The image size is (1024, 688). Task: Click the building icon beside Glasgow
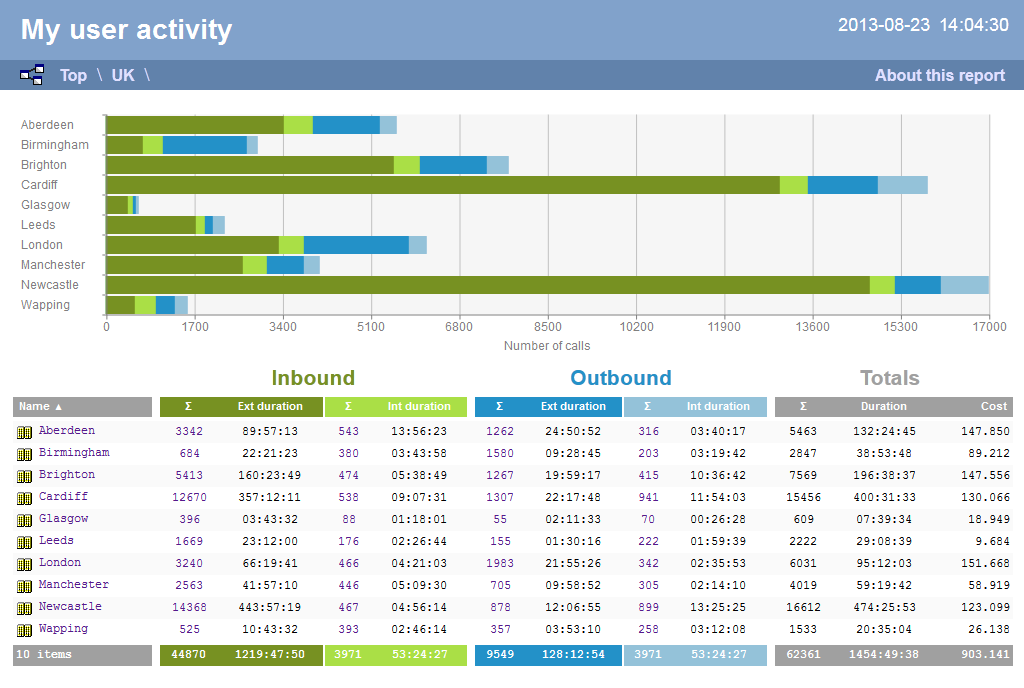[x=22, y=518]
